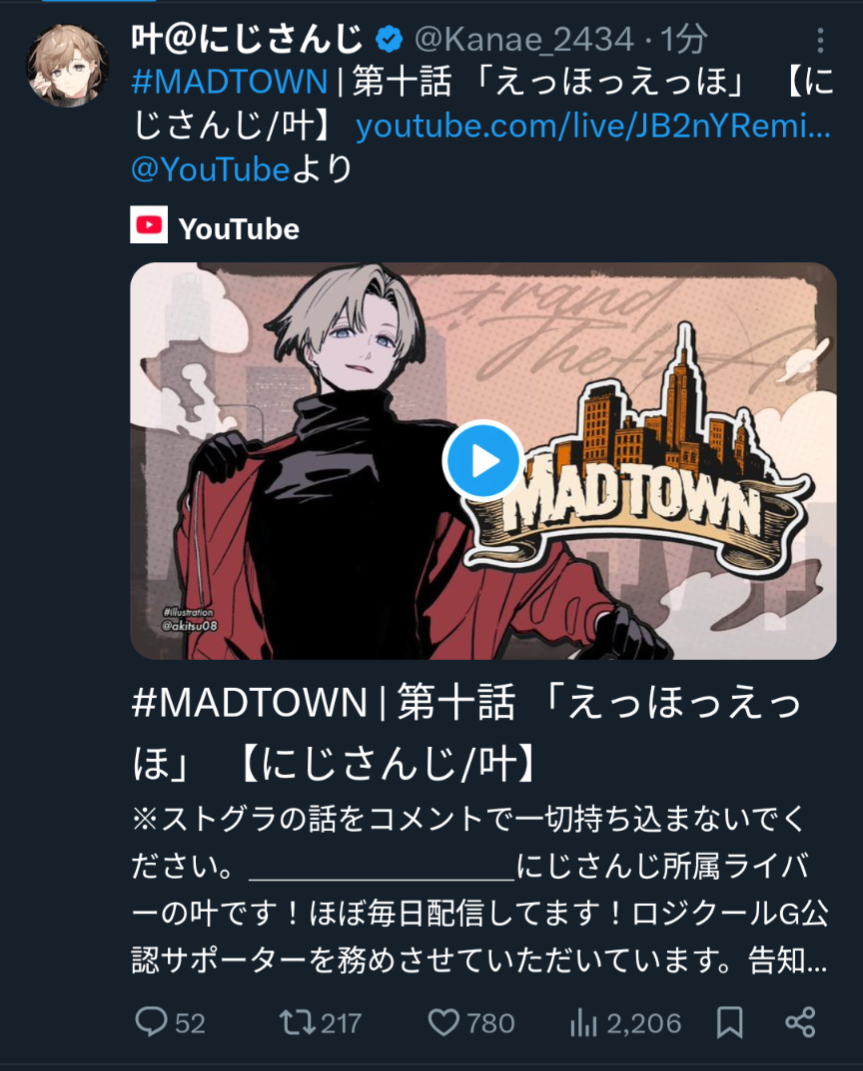The height and width of the screenshot is (1071, 863).
Task: Open Kanae's profile avatar
Action: tap(68, 66)
